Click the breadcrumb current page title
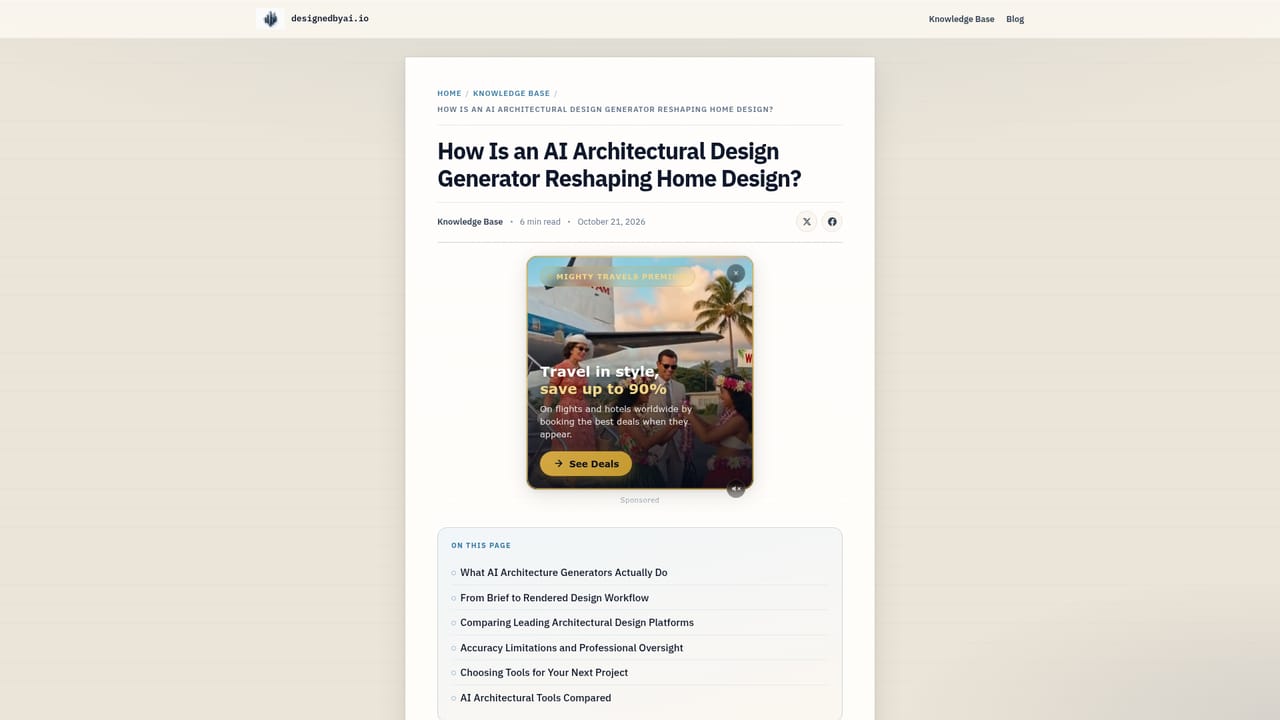Image resolution: width=1280 pixels, height=720 pixels. coord(605,109)
